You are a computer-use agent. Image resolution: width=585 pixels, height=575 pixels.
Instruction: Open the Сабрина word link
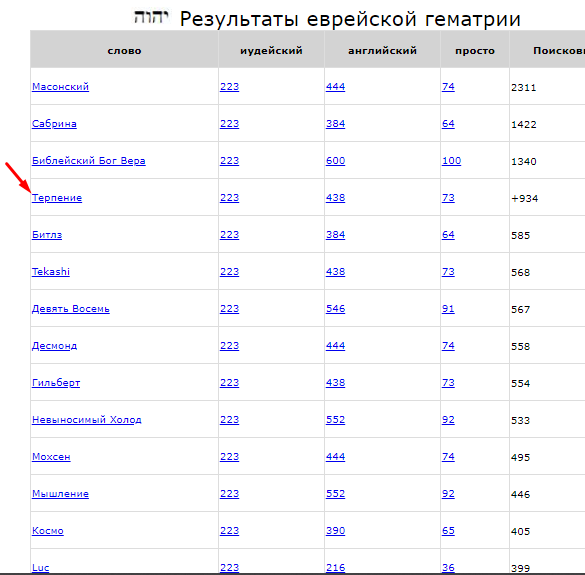(54, 124)
